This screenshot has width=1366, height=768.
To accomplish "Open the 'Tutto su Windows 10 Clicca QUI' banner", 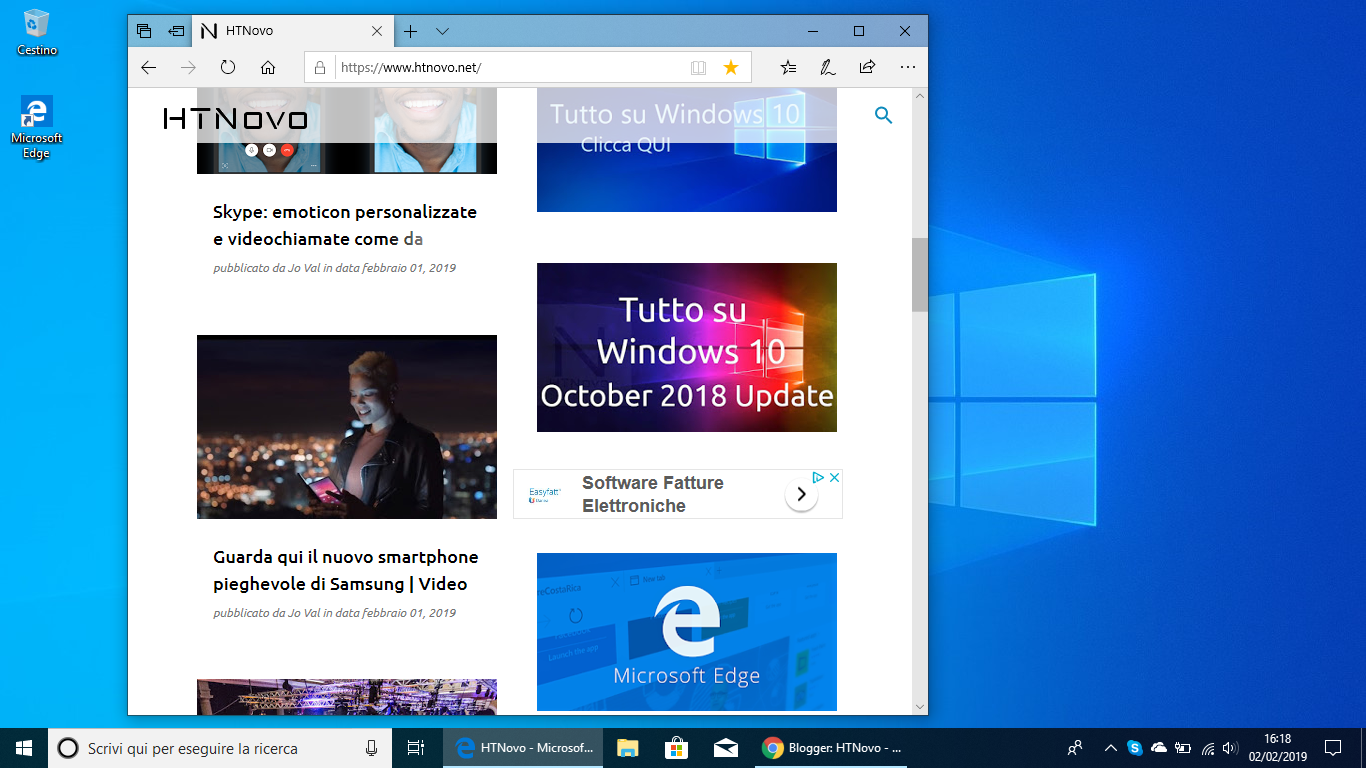I will click(687, 150).
